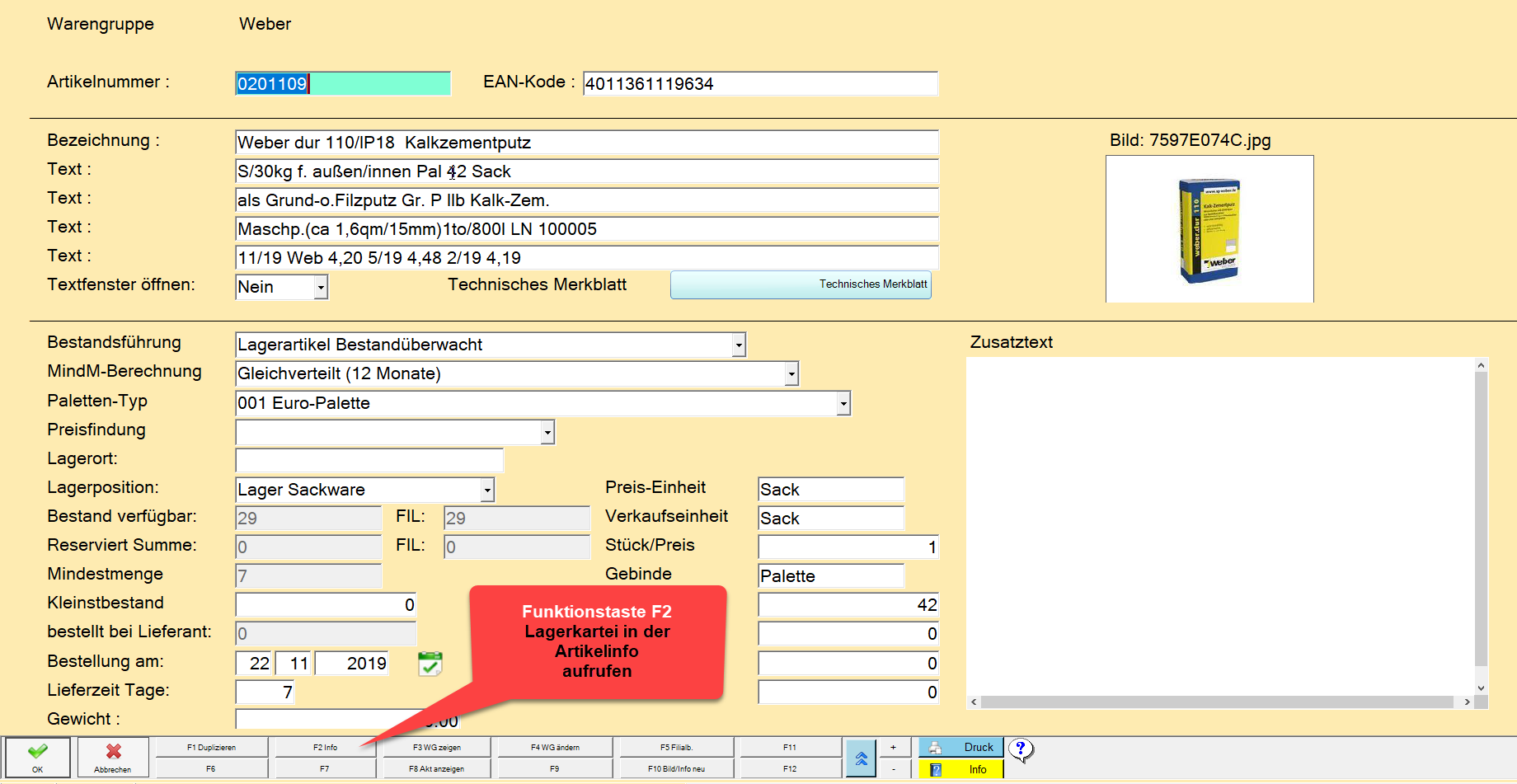Click the Weber product image thumbnail
The width and height of the screenshot is (1517, 784).
1209,229
